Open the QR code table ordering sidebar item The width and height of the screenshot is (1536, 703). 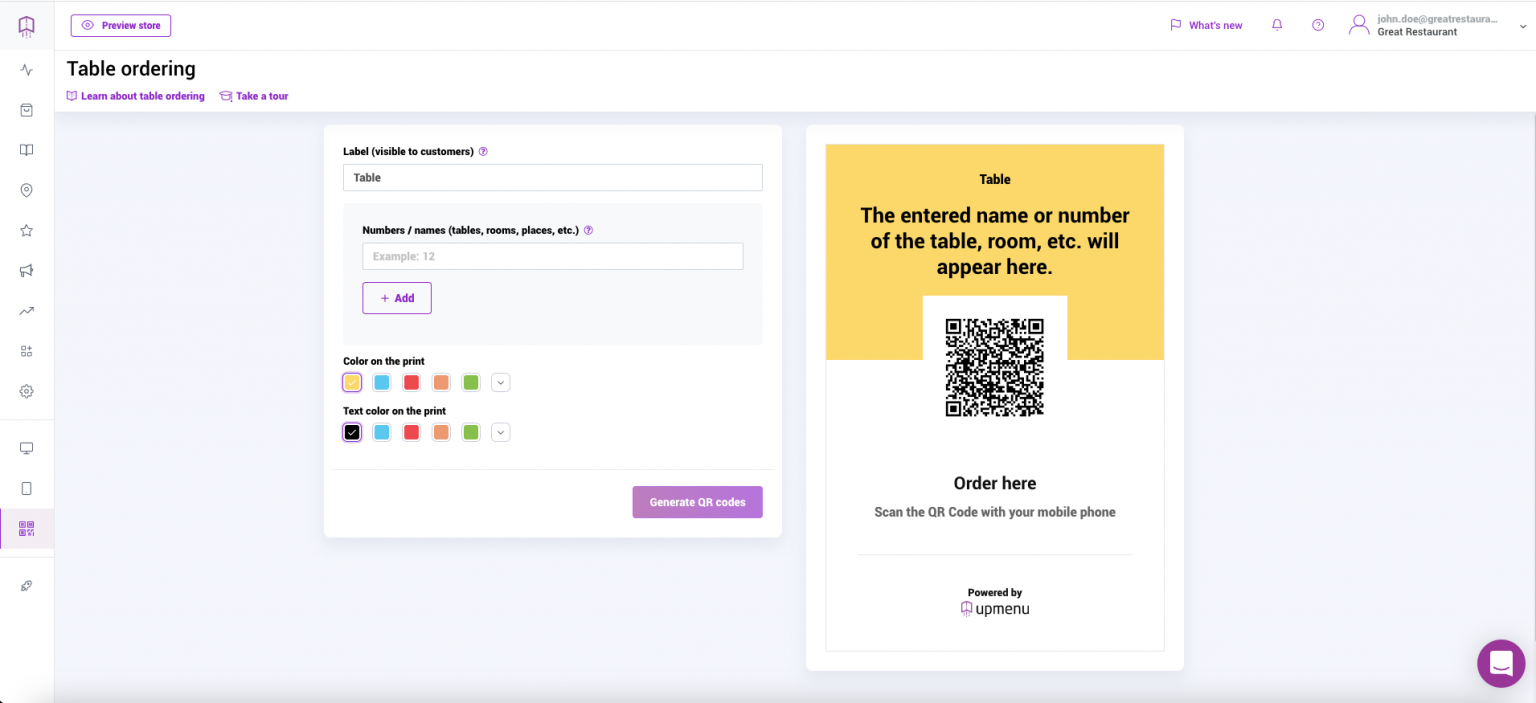(x=27, y=529)
